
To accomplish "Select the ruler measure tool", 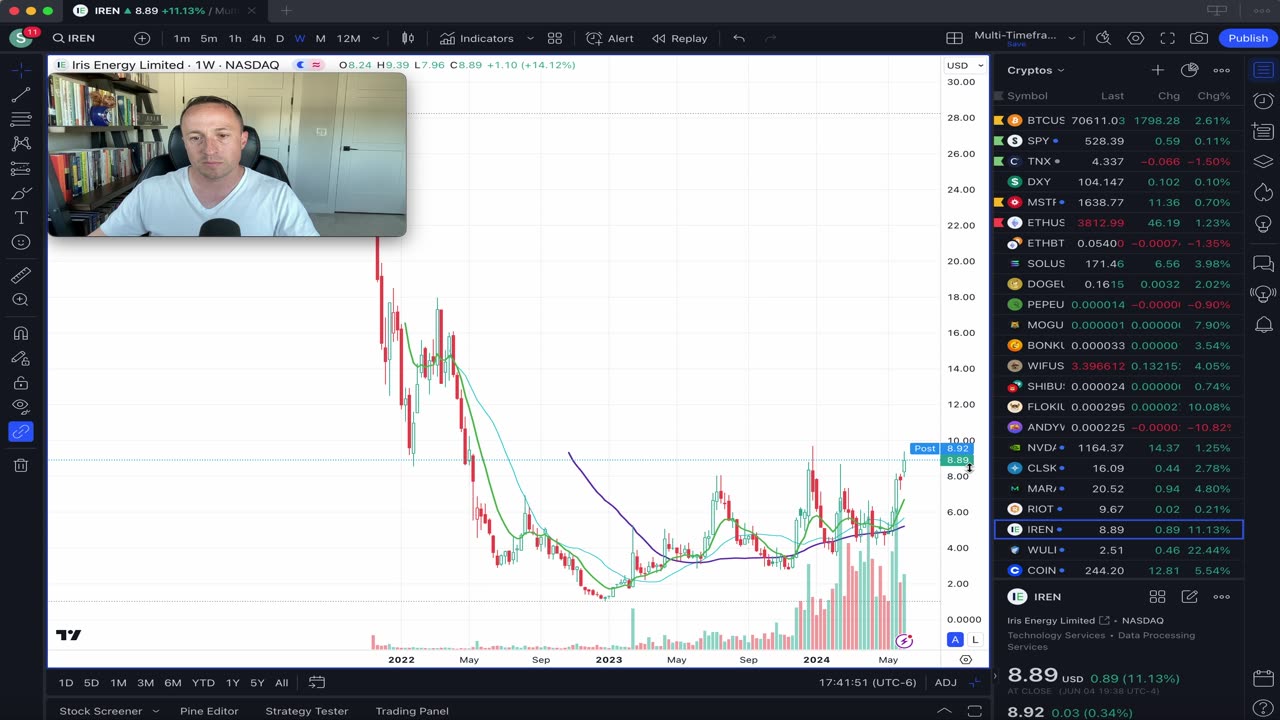I will [20, 275].
